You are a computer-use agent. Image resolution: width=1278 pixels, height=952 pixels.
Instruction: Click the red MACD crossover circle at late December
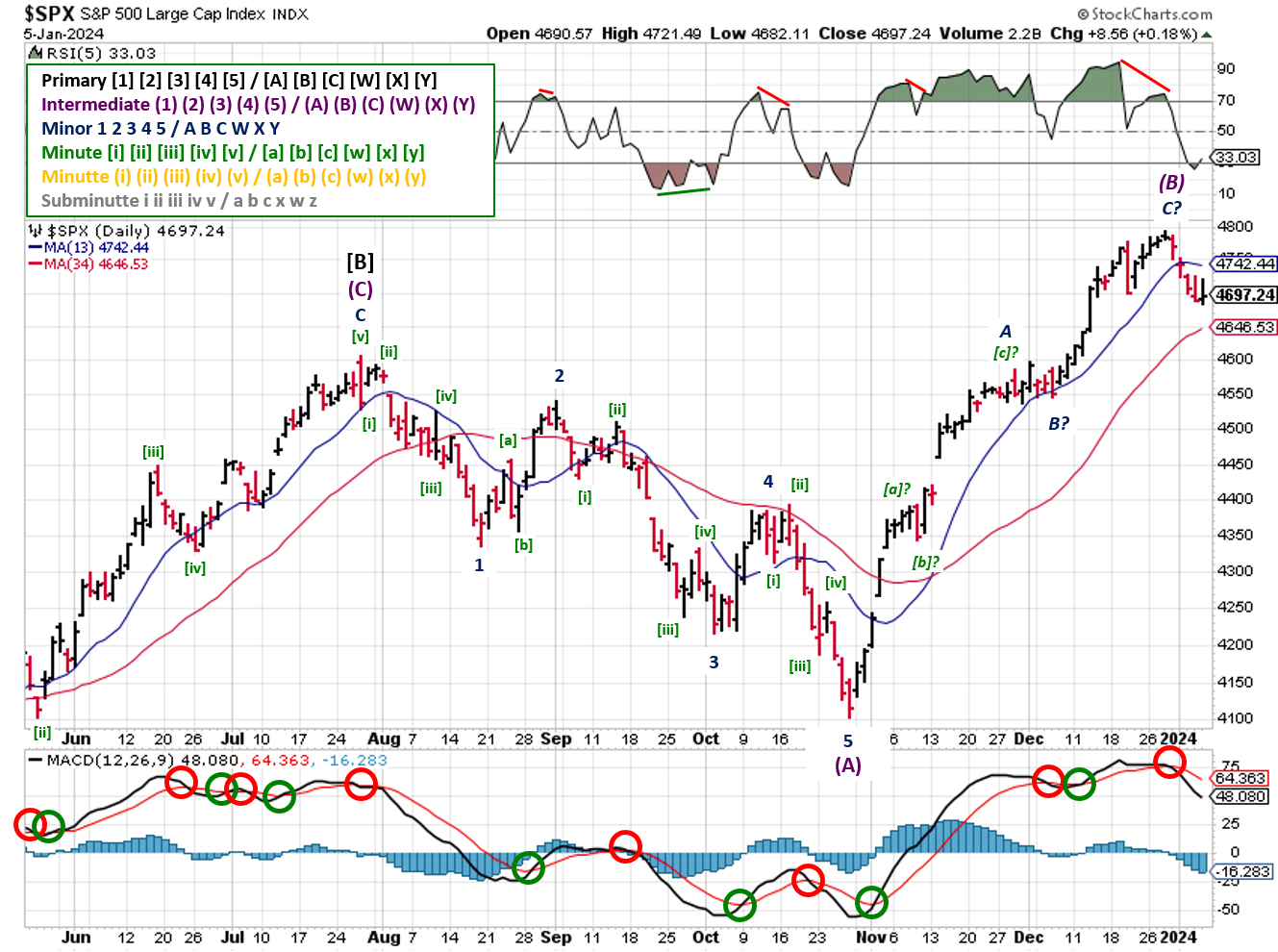point(1169,764)
